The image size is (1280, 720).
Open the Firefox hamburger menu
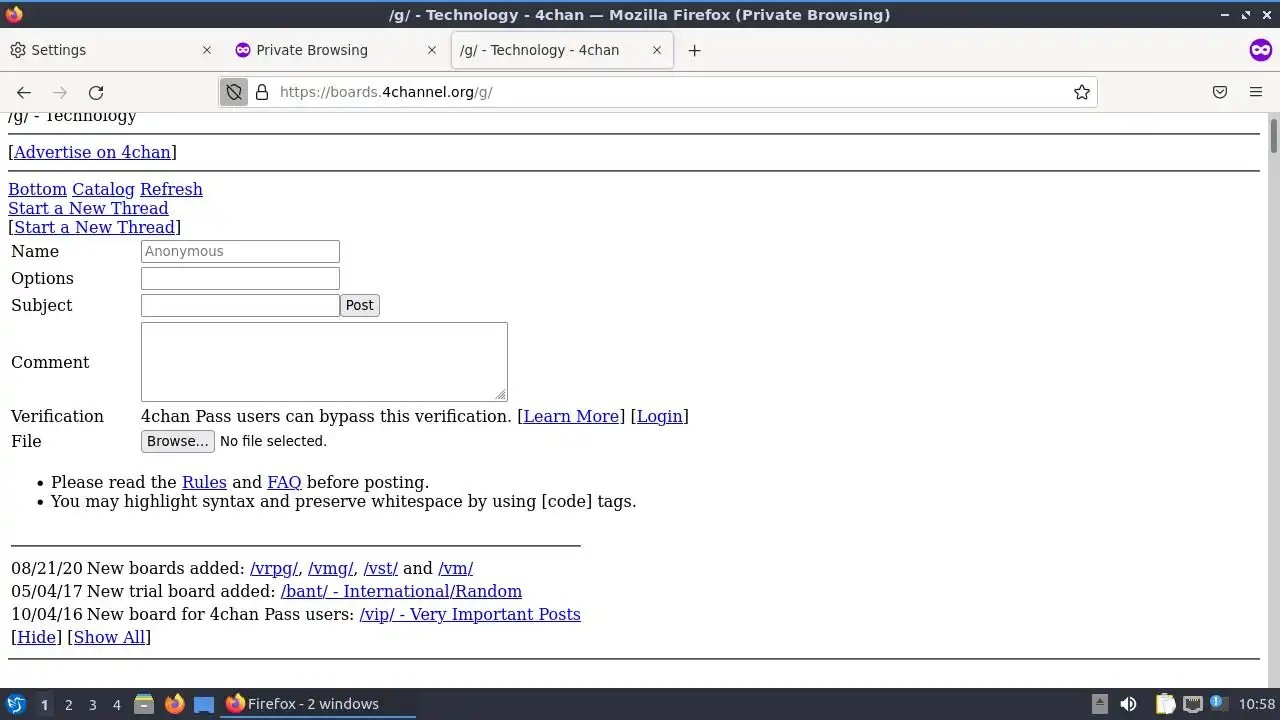tap(1256, 92)
